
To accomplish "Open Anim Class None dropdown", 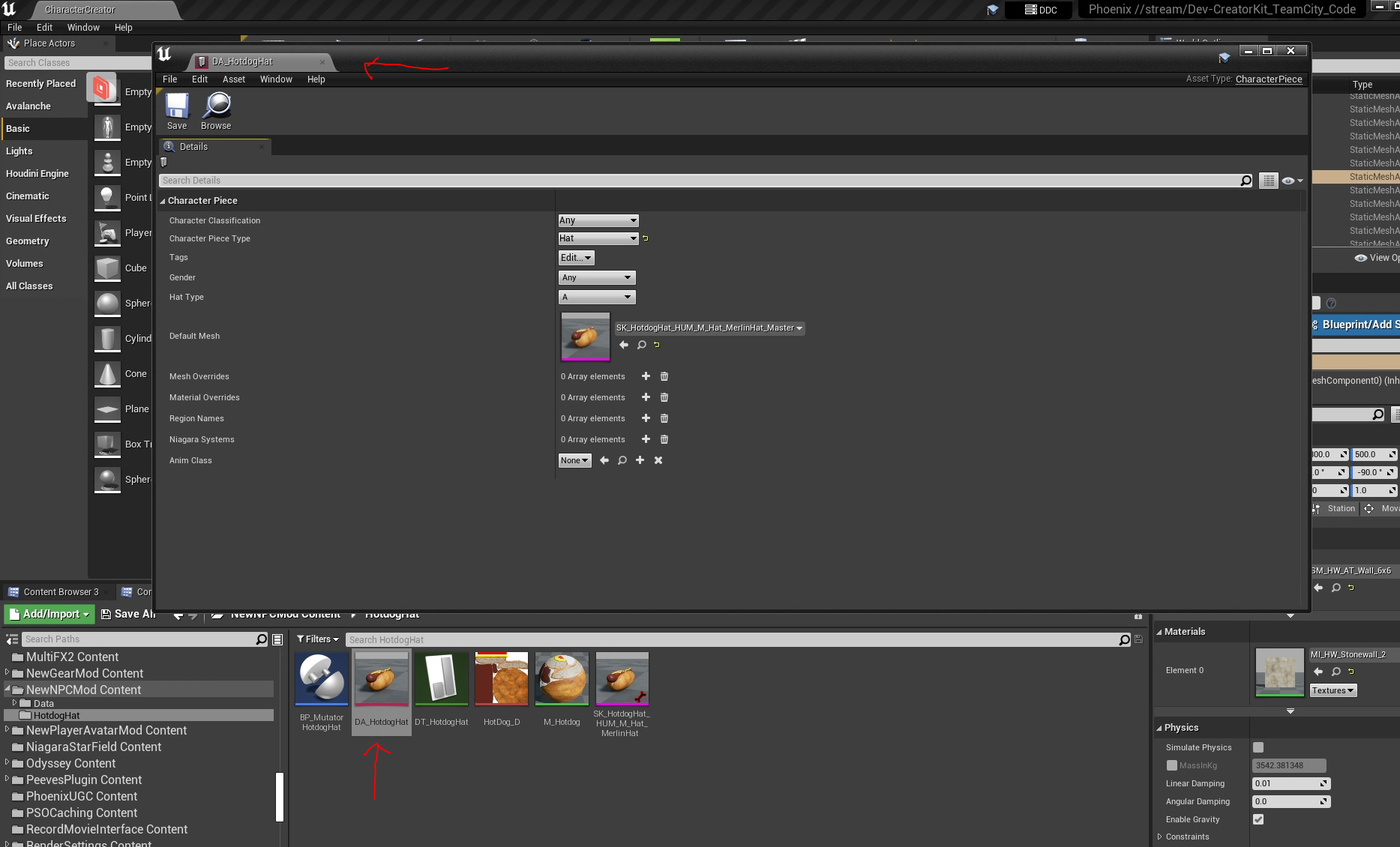I will point(574,460).
